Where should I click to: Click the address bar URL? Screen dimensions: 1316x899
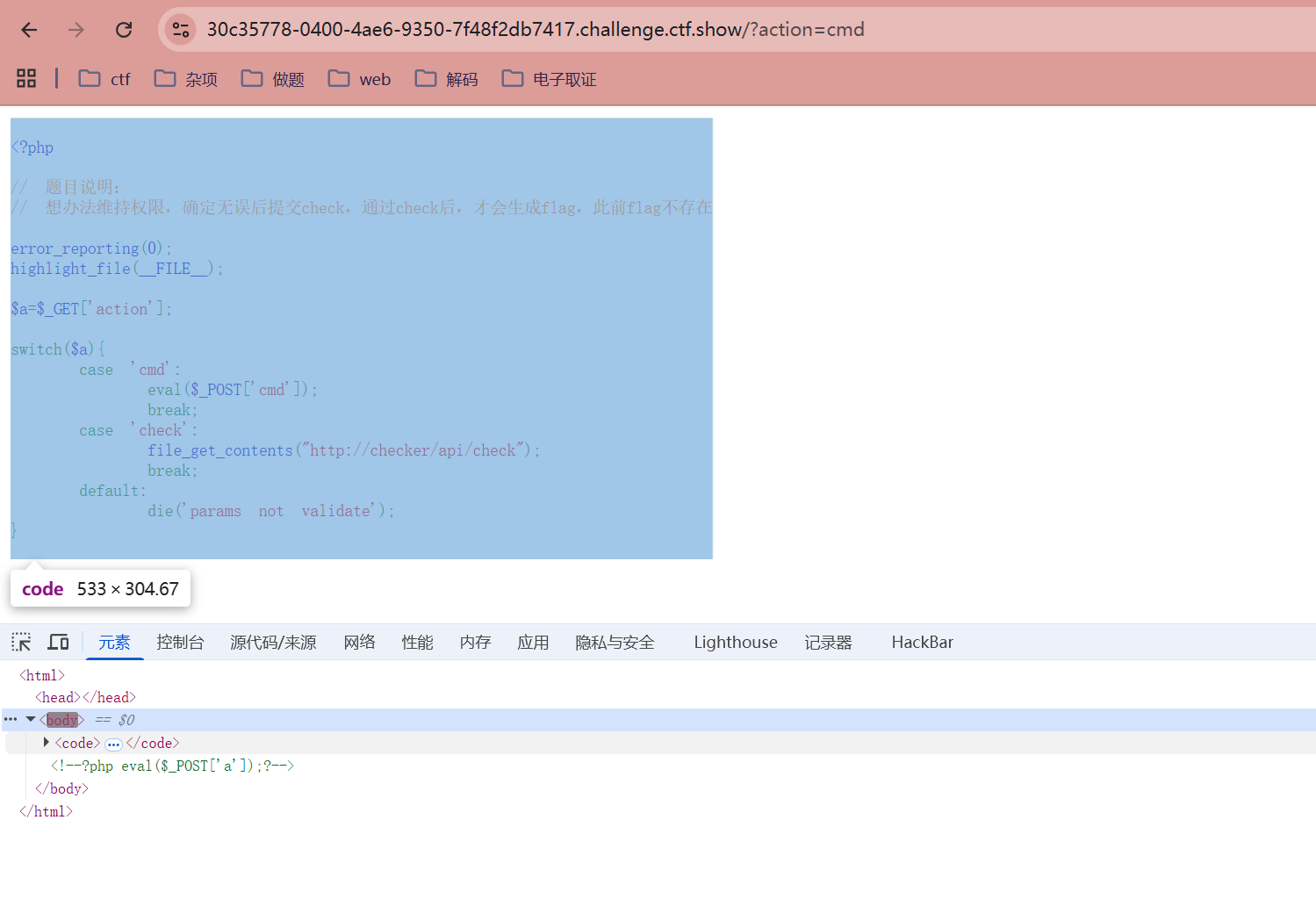(x=536, y=30)
